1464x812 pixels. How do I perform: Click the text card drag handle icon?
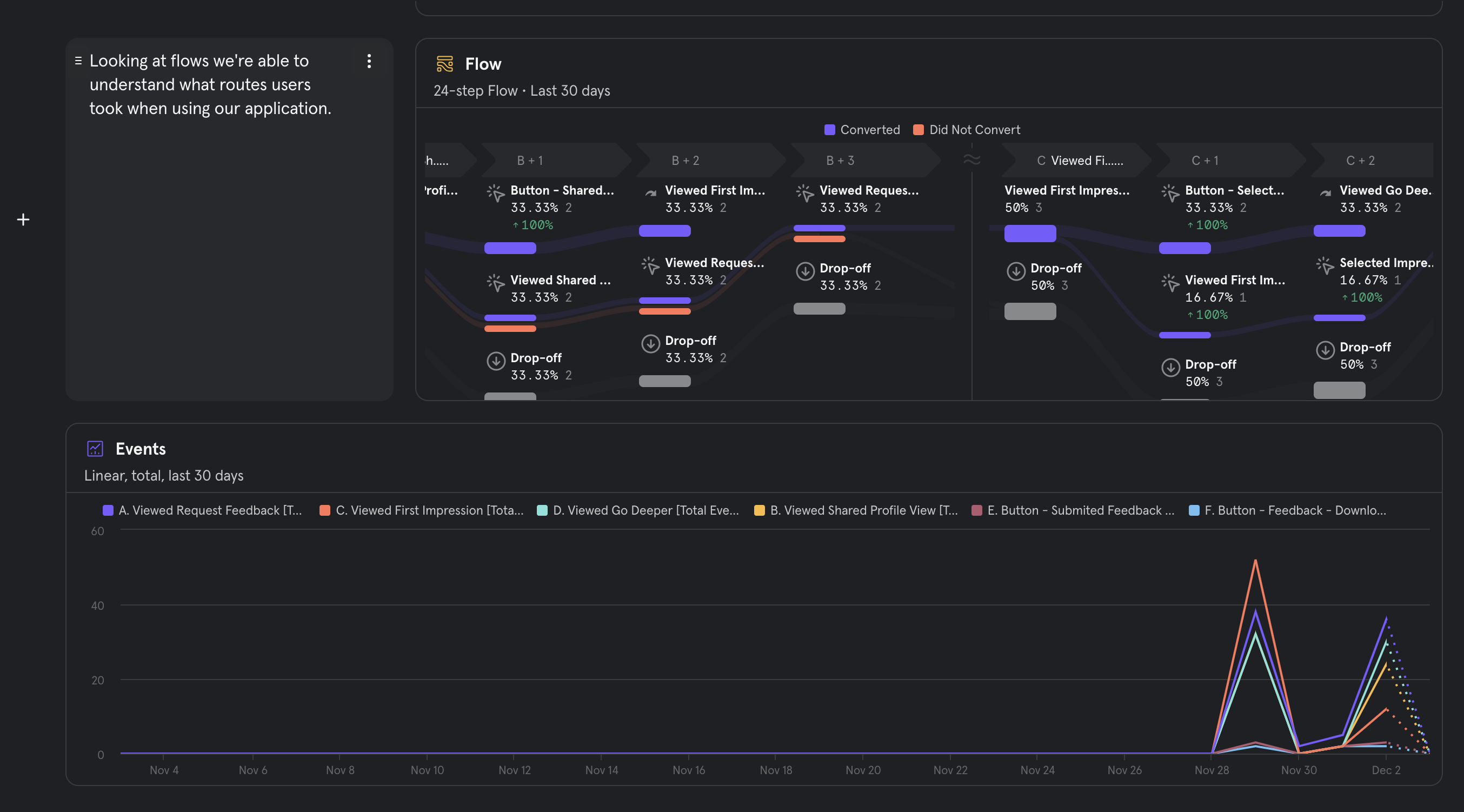point(78,61)
